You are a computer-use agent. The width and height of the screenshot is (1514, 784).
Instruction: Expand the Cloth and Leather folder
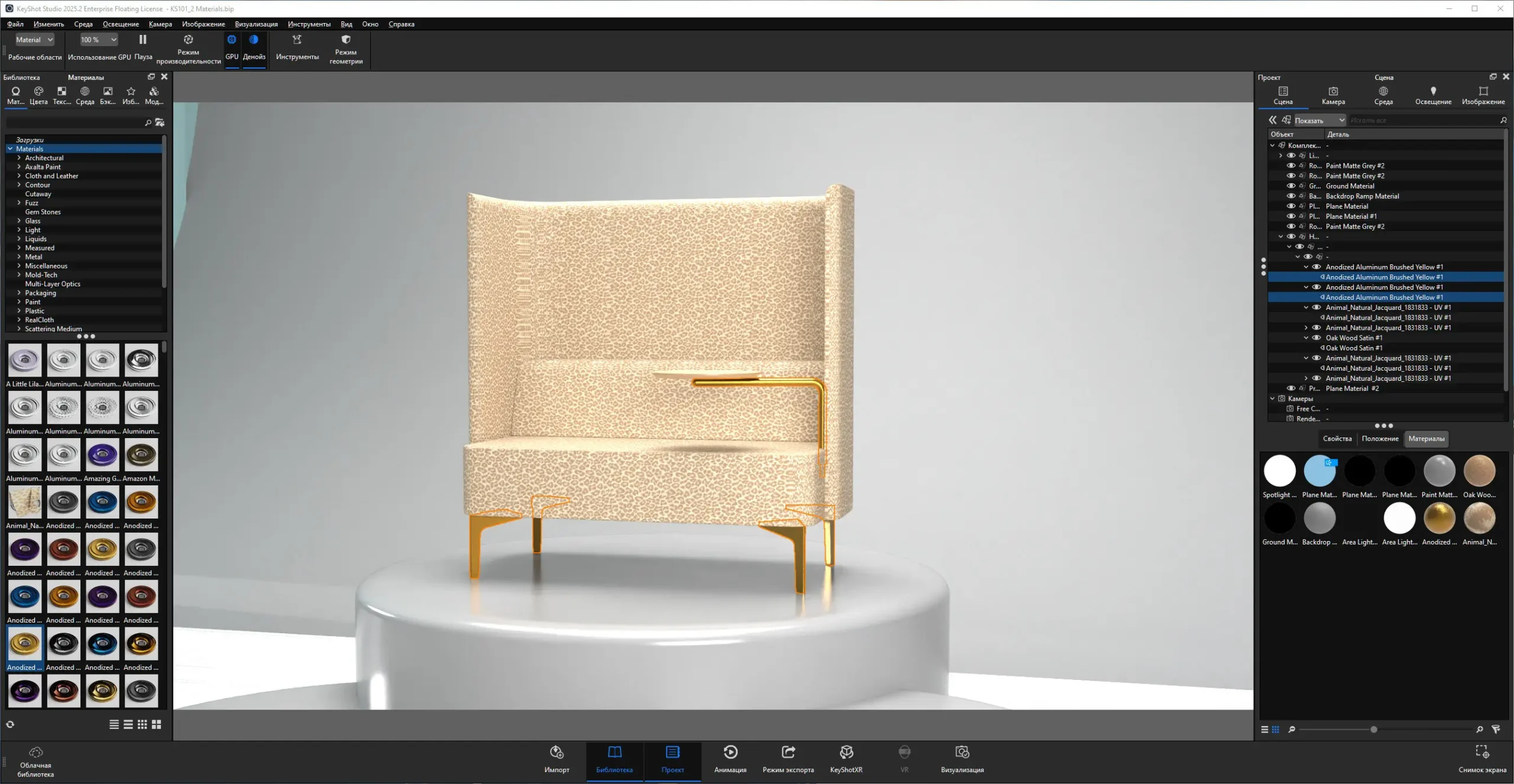[x=19, y=176]
